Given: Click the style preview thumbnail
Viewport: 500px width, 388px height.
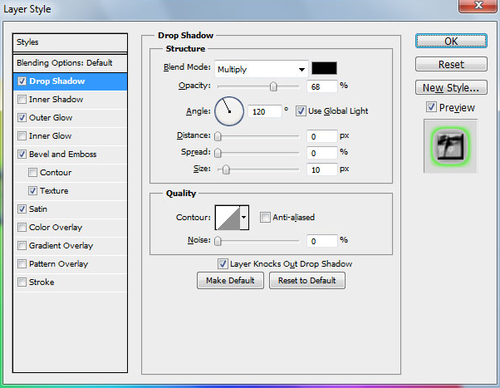Looking at the screenshot, I should click(x=450, y=146).
